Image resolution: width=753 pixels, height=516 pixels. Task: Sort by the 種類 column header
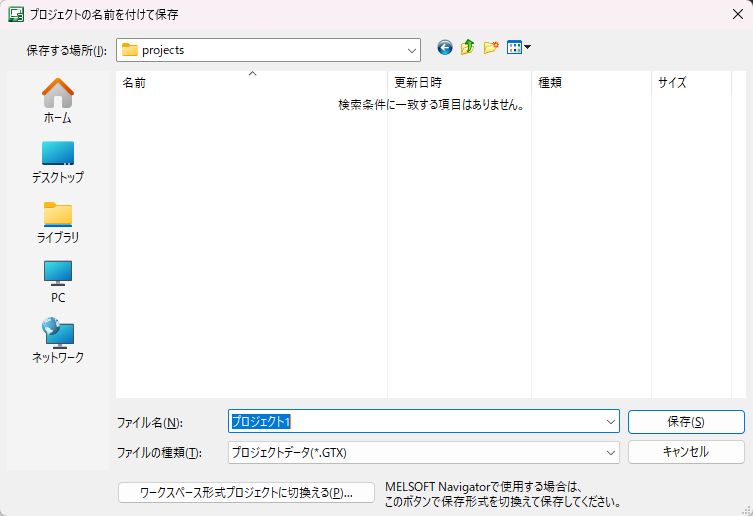590,83
